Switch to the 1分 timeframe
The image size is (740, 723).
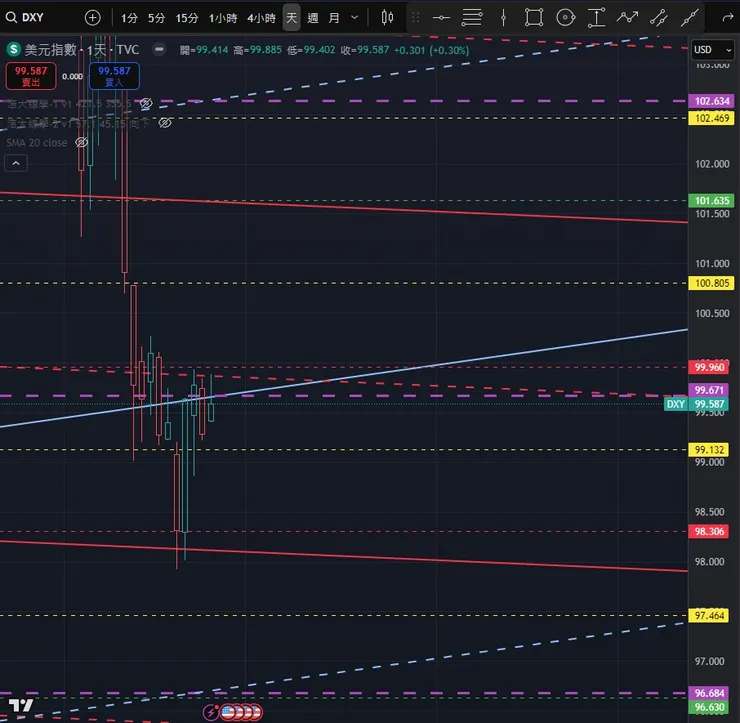[129, 18]
